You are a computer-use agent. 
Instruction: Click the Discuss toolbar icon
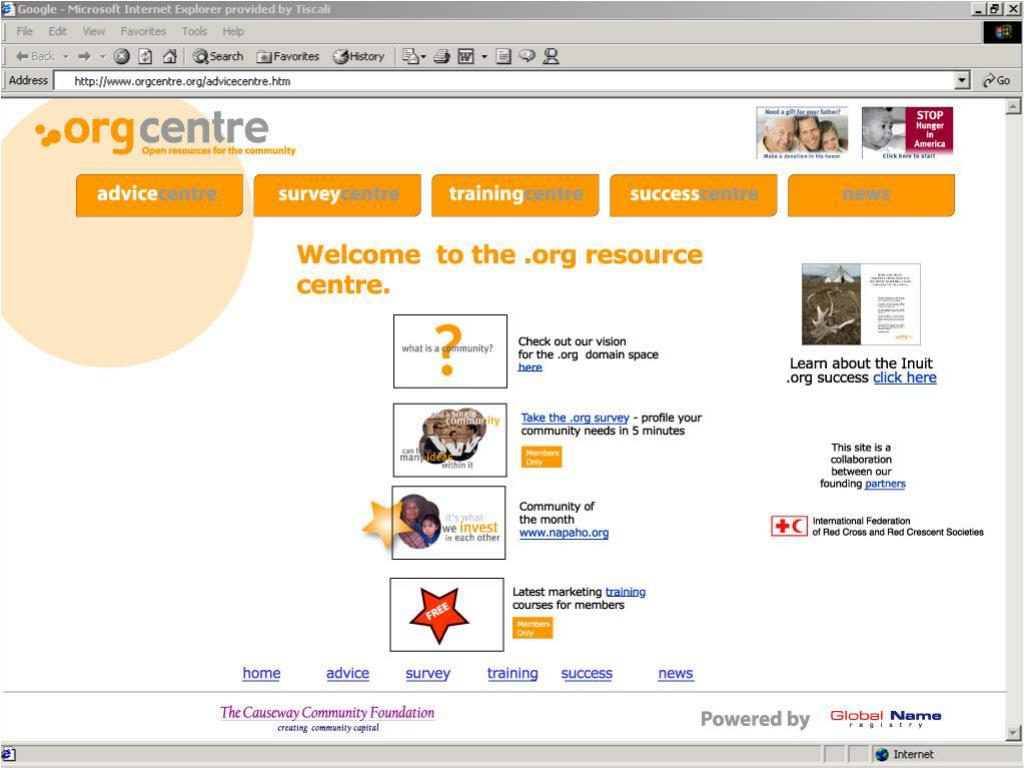tap(527, 56)
